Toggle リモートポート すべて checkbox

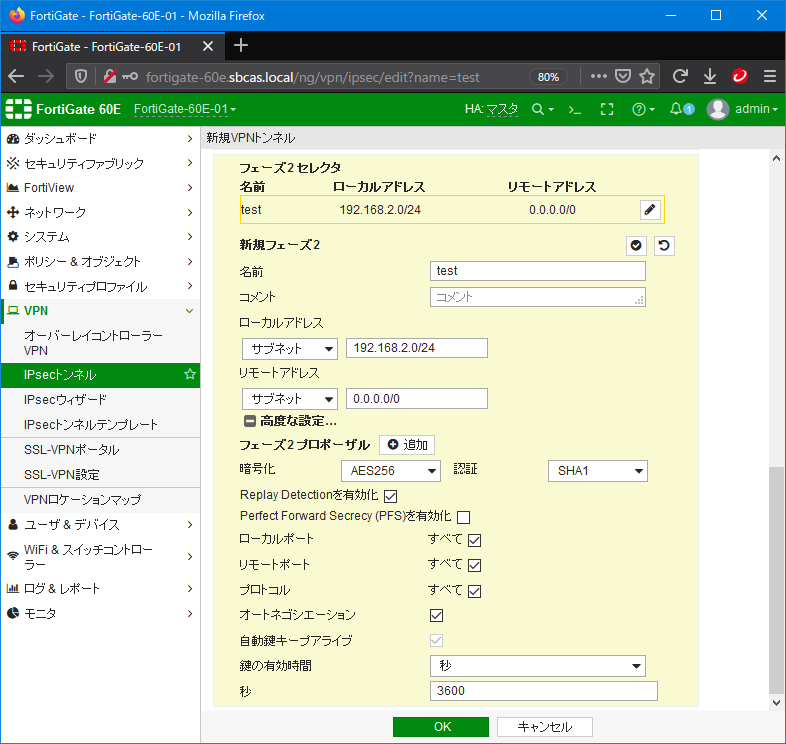tap(474, 566)
